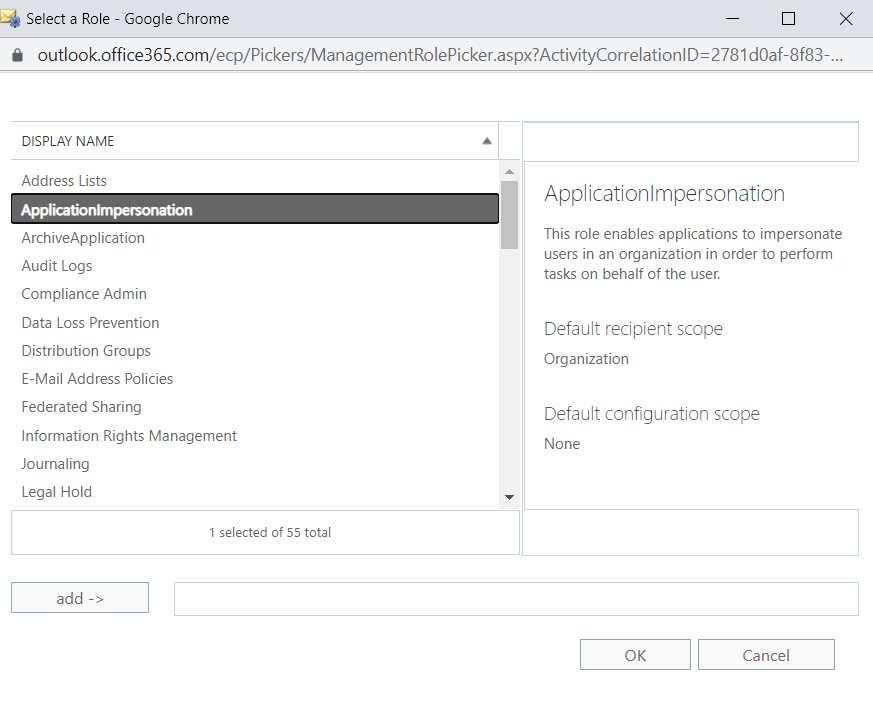This screenshot has height=705, width=873.
Task: Sort by Display Name arrow
Action: (487, 141)
